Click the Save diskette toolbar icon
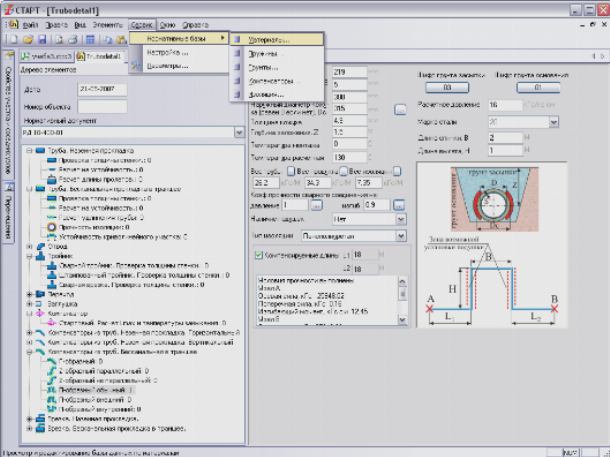The height and width of the screenshot is (457, 610). 42,39
